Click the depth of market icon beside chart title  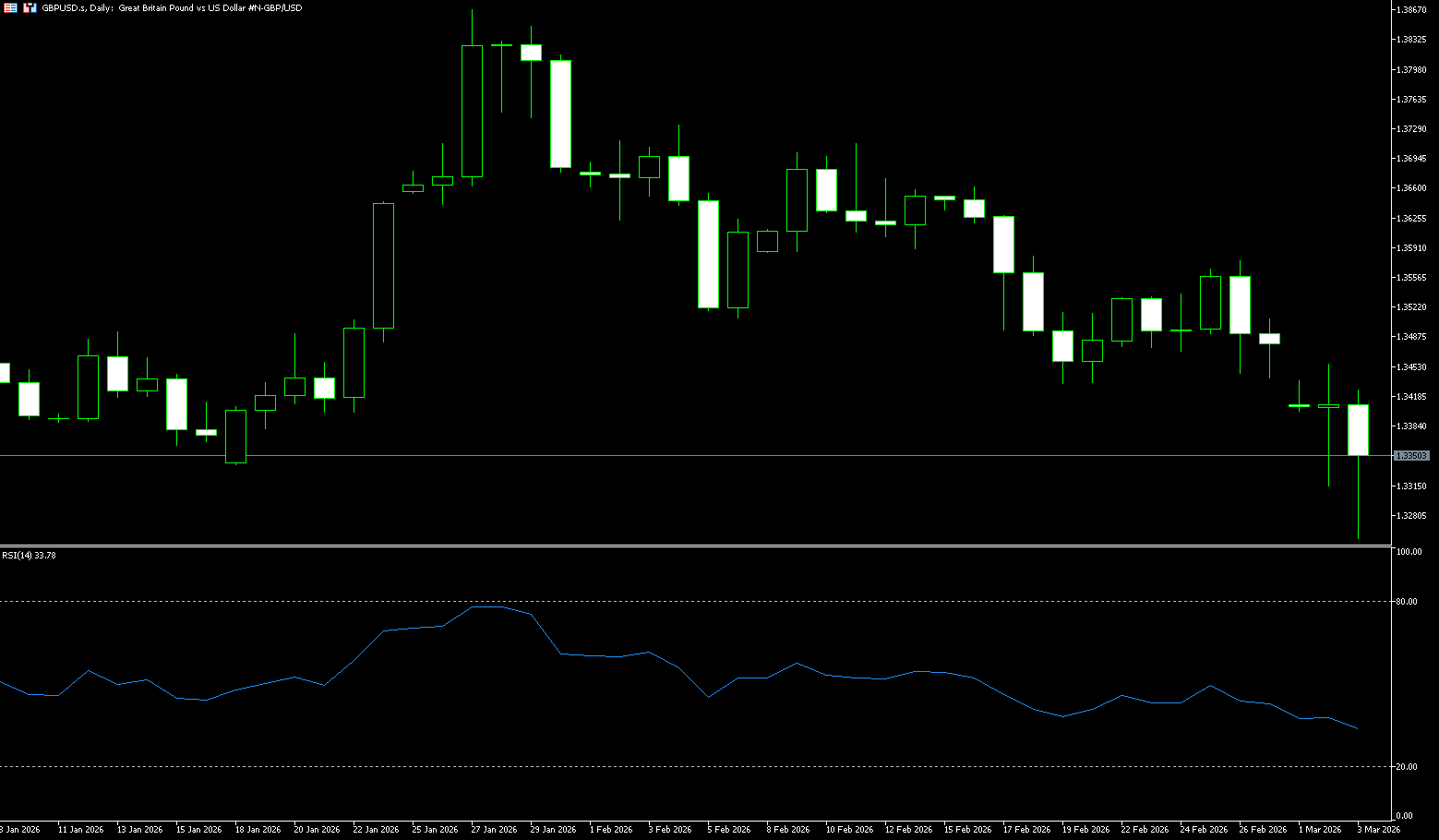[x=30, y=7]
